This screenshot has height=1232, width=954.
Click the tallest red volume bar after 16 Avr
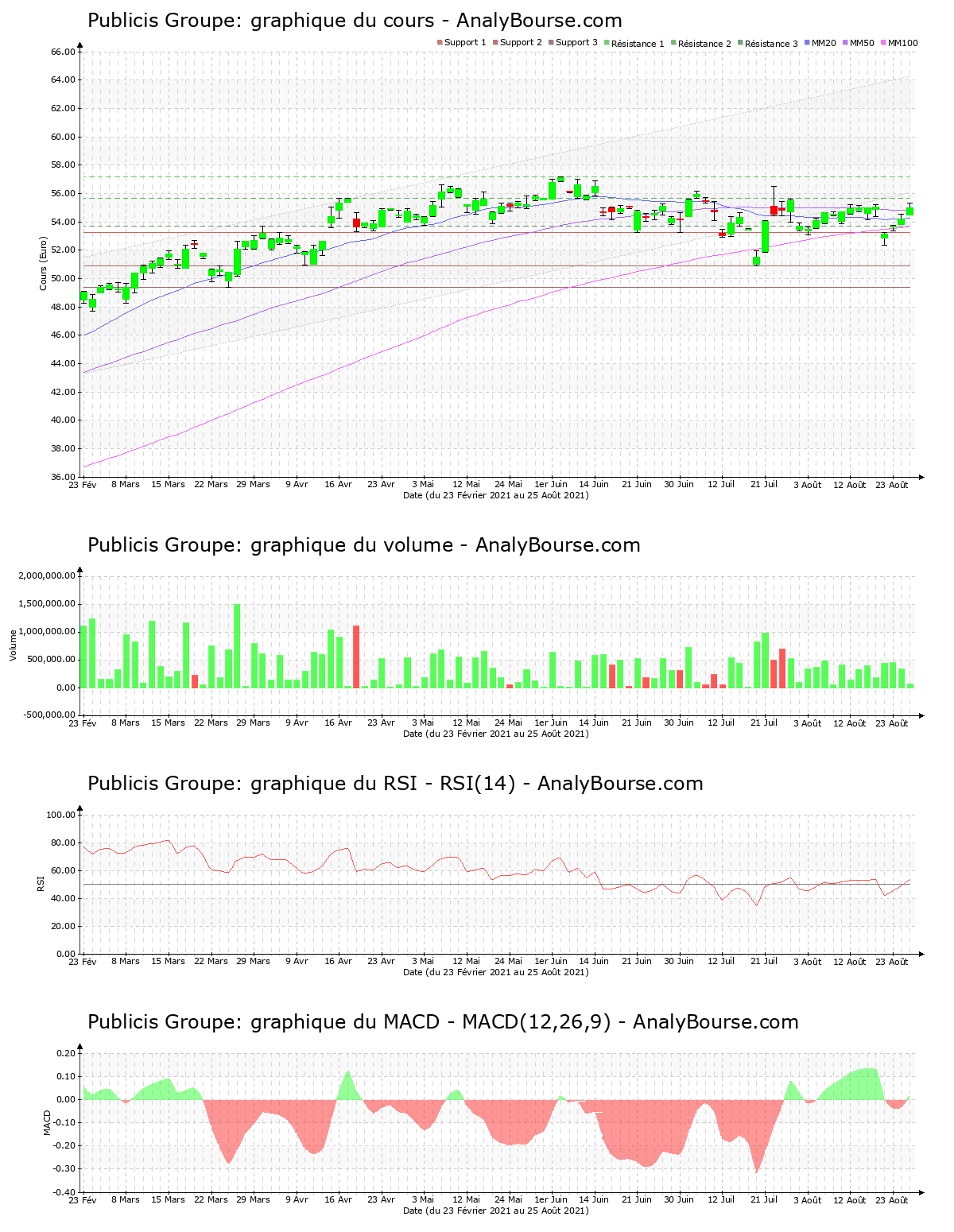[356, 657]
